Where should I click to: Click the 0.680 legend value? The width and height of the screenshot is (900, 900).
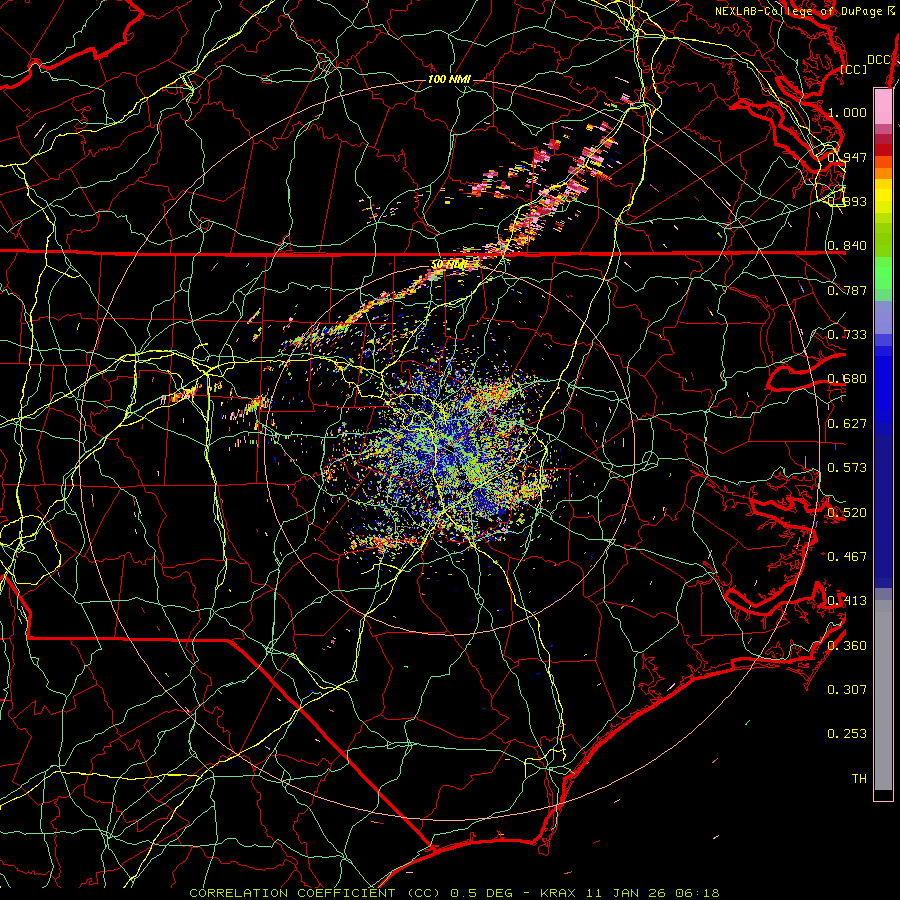click(847, 379)
